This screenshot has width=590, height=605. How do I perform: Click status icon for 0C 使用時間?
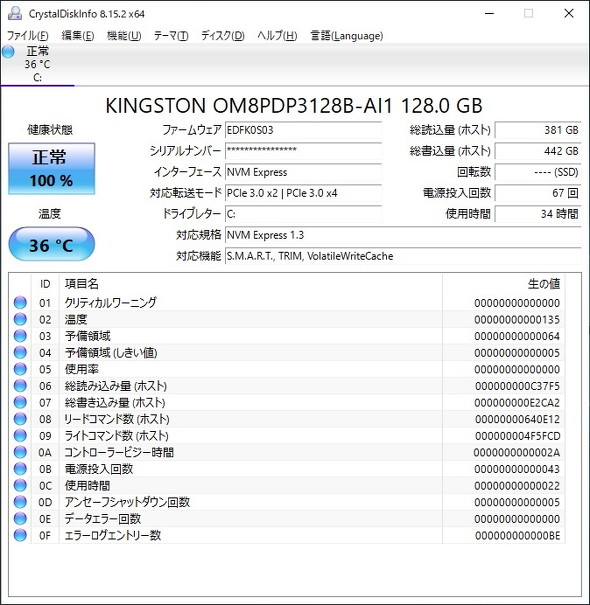(20, 485)
